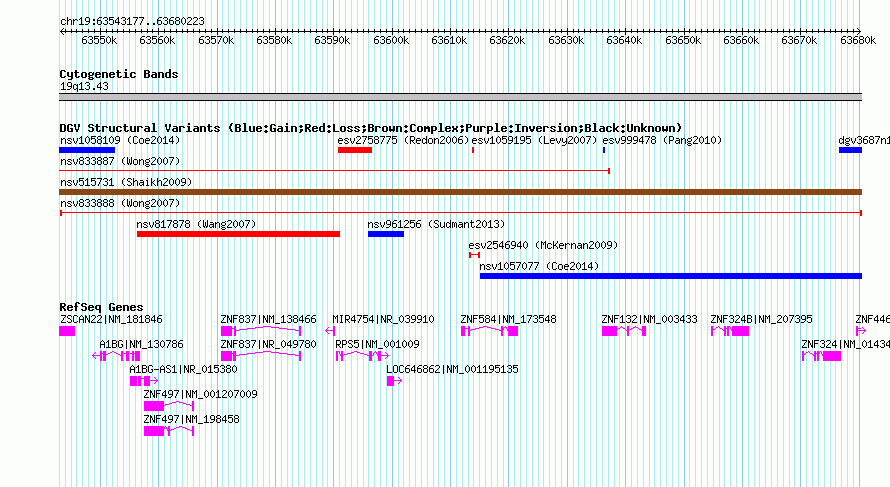Screen dimensions: 890x487
Task: Click the ZNF446 gene glyph
Action: coord(860,331)
